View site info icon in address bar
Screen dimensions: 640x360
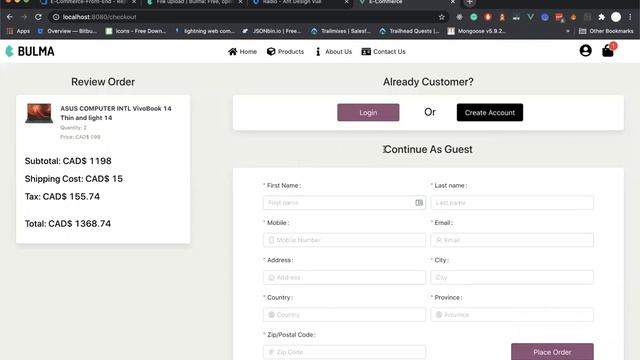[56, 17]
